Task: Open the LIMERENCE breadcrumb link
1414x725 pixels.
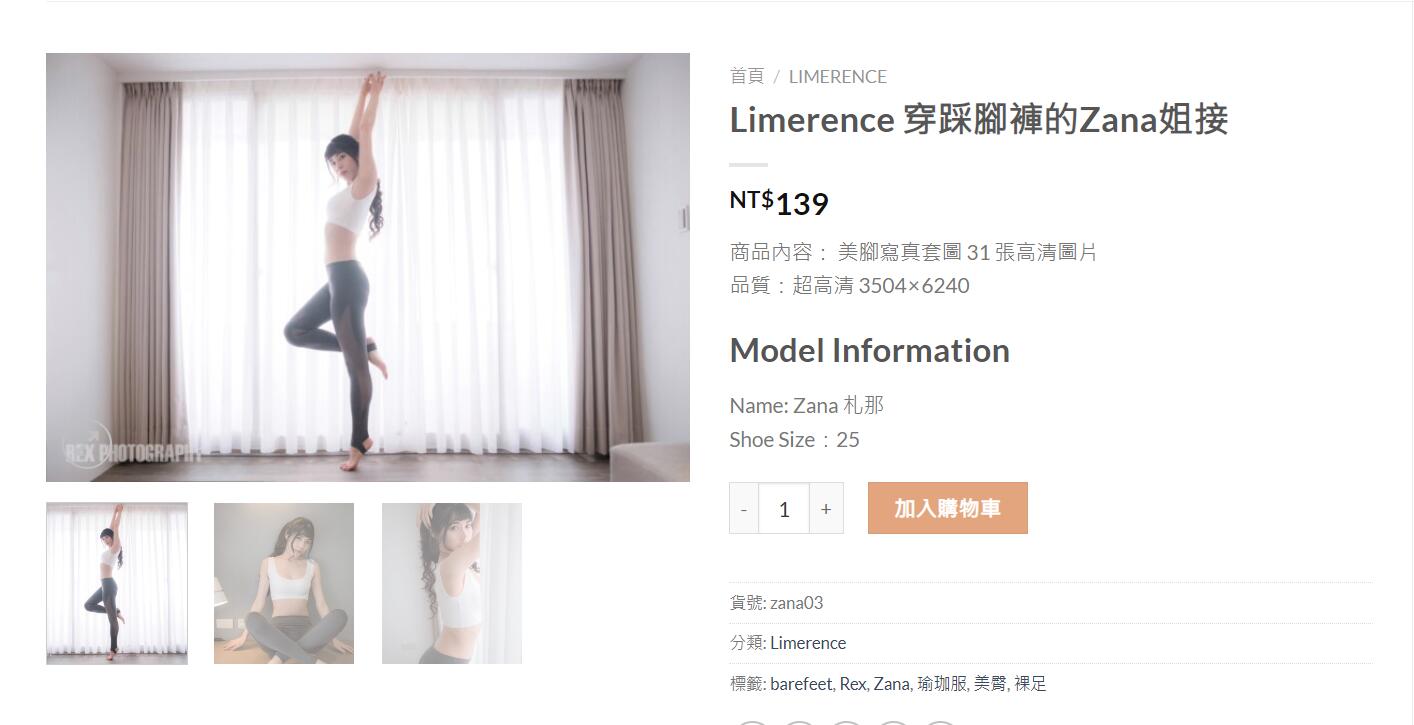Action: point(838,77)
